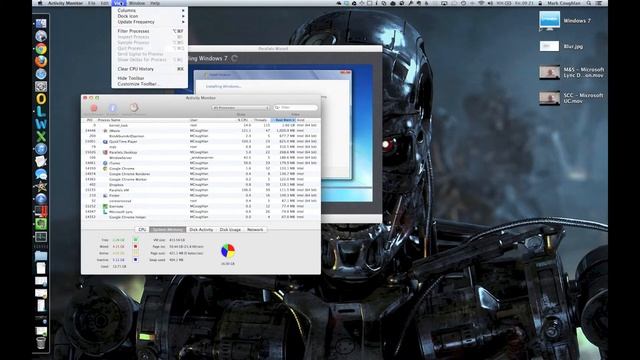Open the File menu in menu bar
The width and height of the screenshot is (640, 360).
(x=91, y=3)
